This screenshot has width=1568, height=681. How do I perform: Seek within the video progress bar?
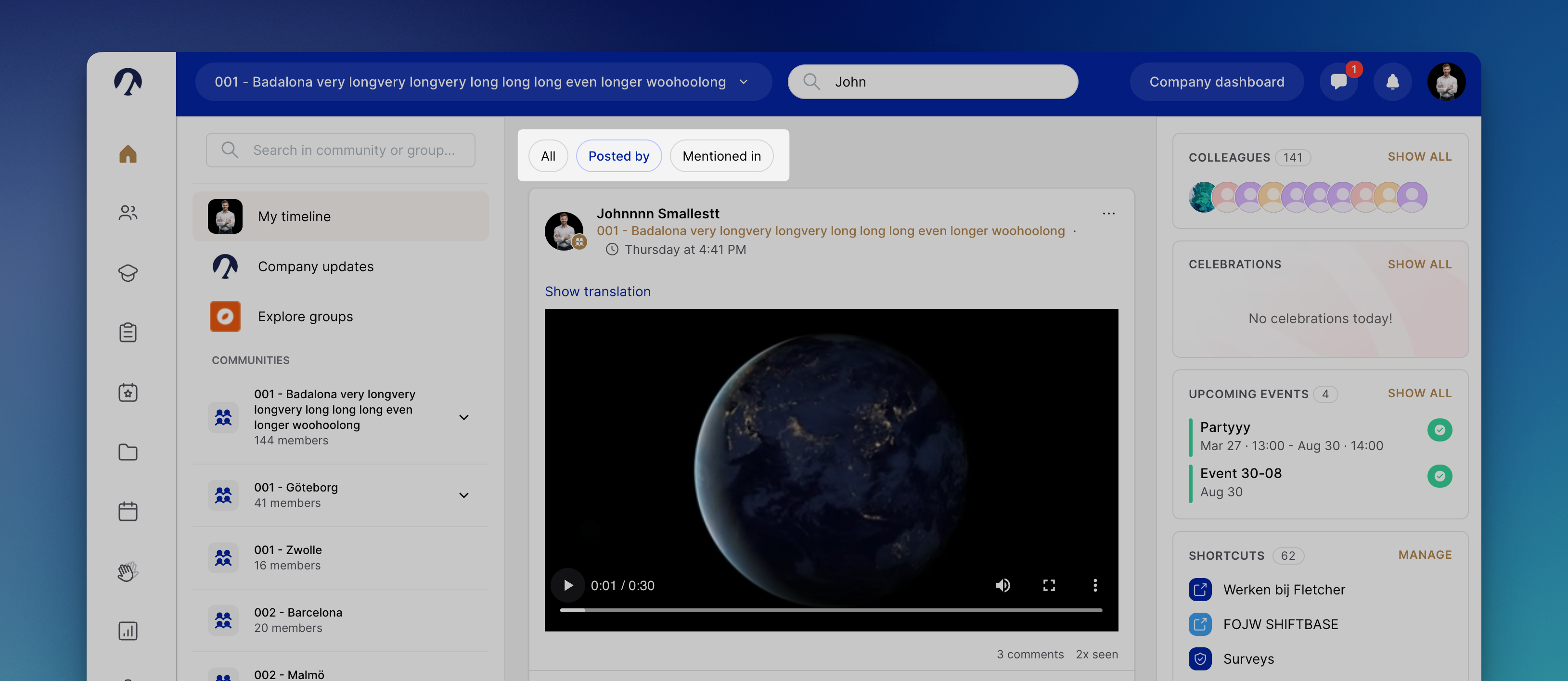(x=831, y=610)
